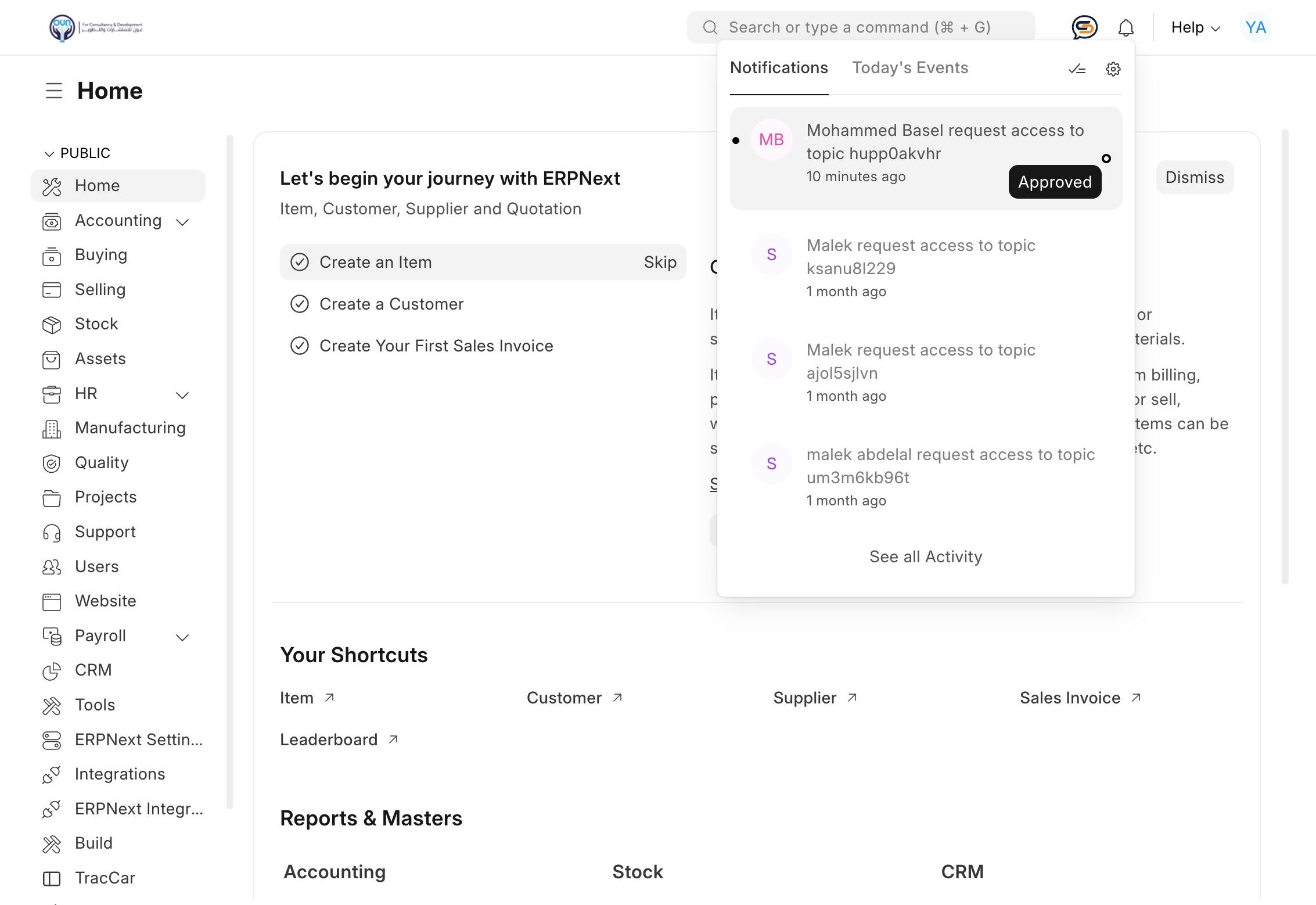The height and width of the screenshot is (905, 1316).
Task: Open notification settings gear icon
Action: (x=1113, y=69)
